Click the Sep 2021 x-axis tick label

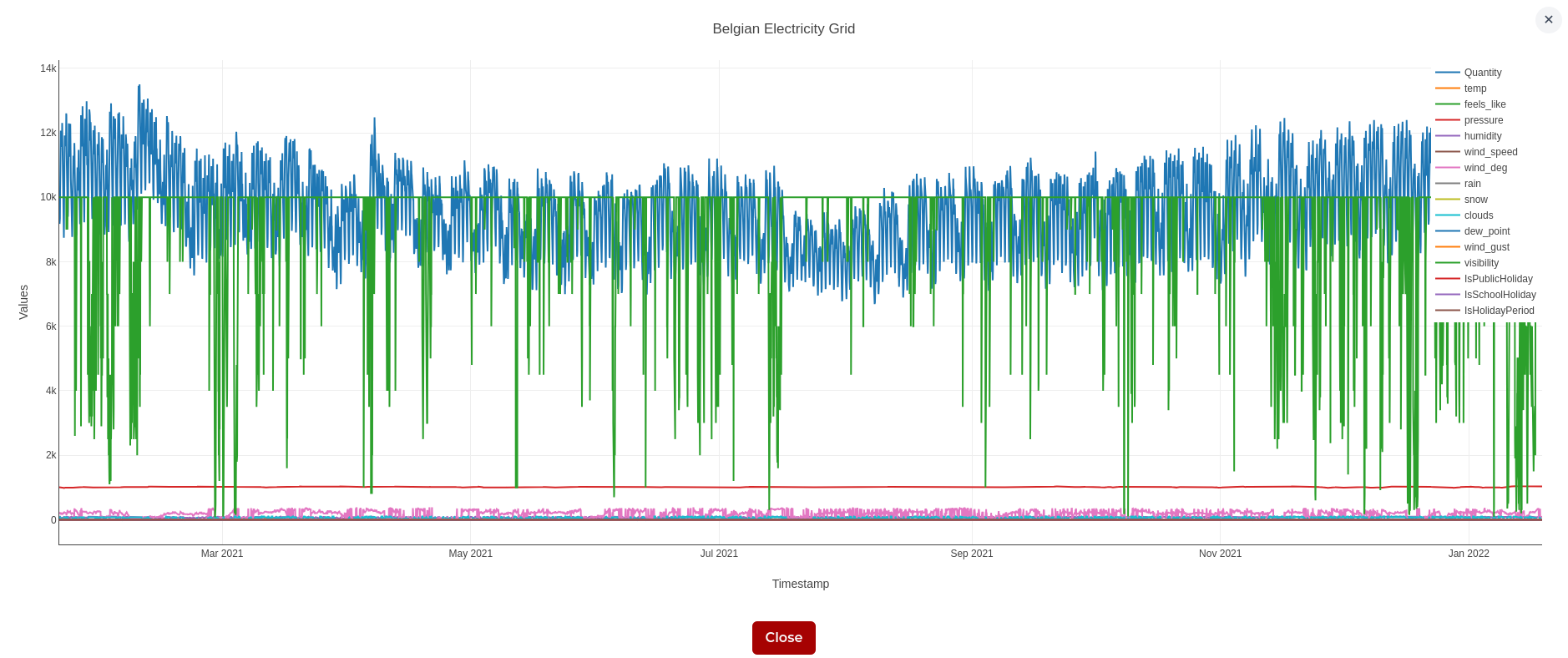click(x=972, y=554)
